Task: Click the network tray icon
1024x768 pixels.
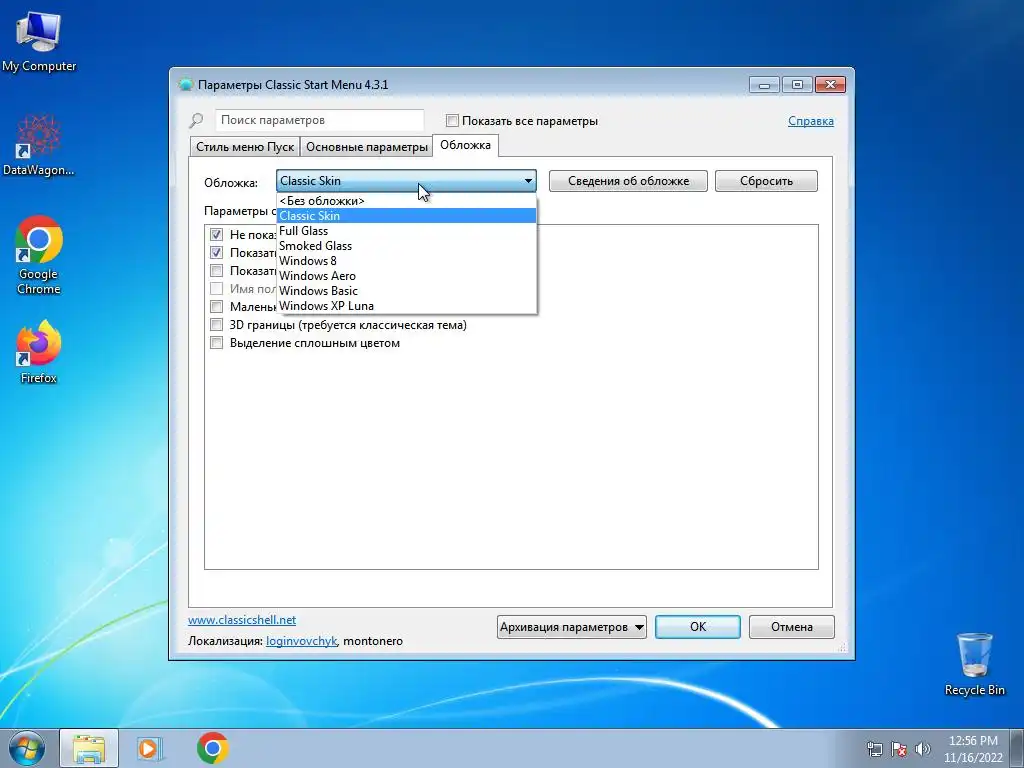Action: click(874, 749)
